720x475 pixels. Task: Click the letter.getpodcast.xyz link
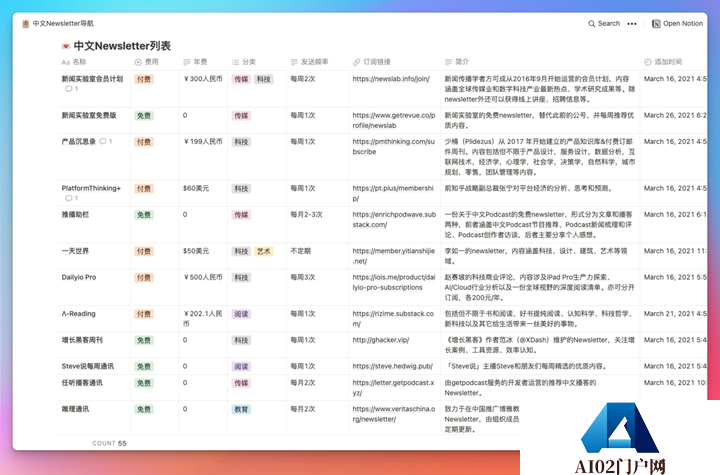(393, 388)
